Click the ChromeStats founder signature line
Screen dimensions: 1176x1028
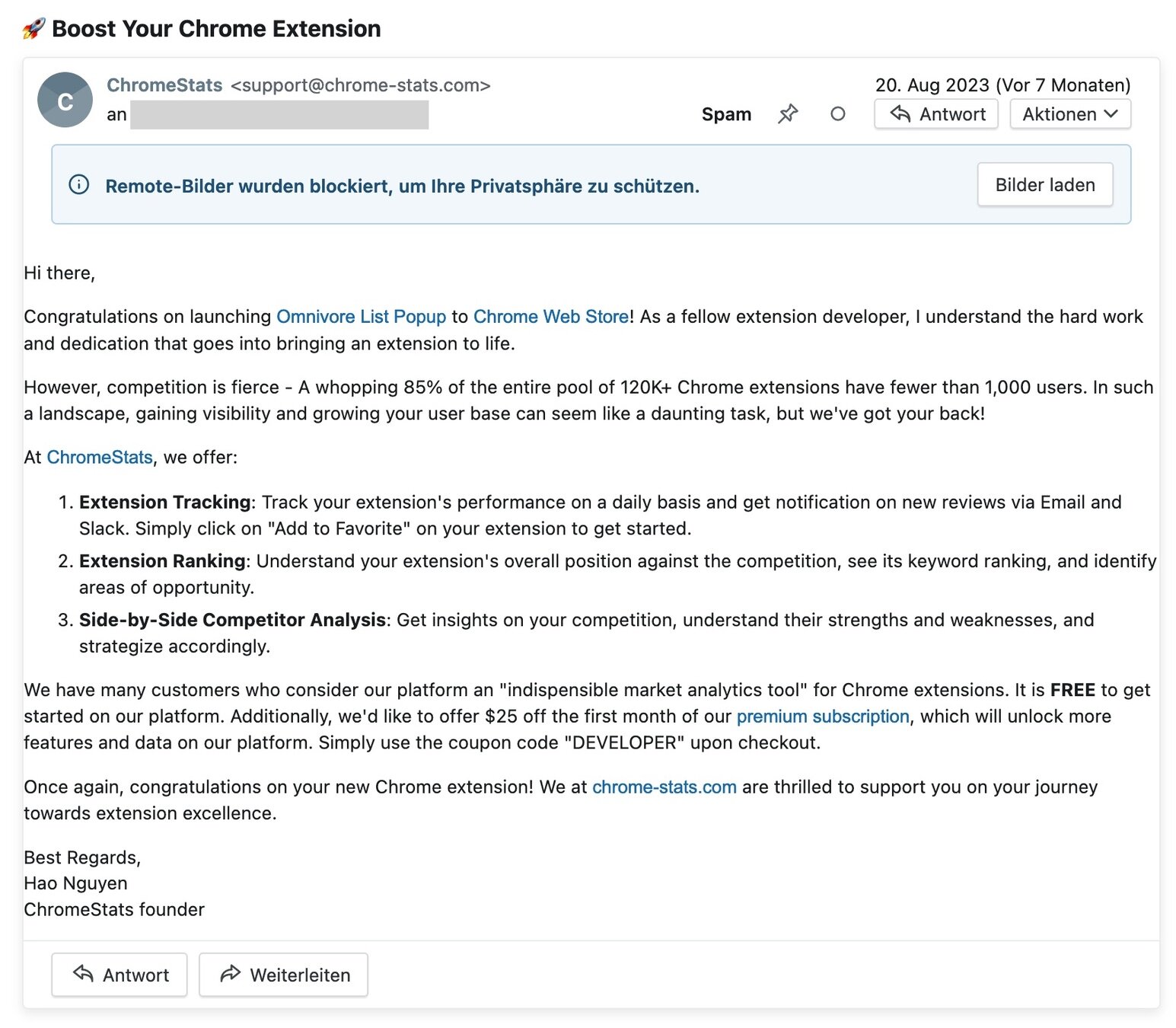(x=114, y=910)
